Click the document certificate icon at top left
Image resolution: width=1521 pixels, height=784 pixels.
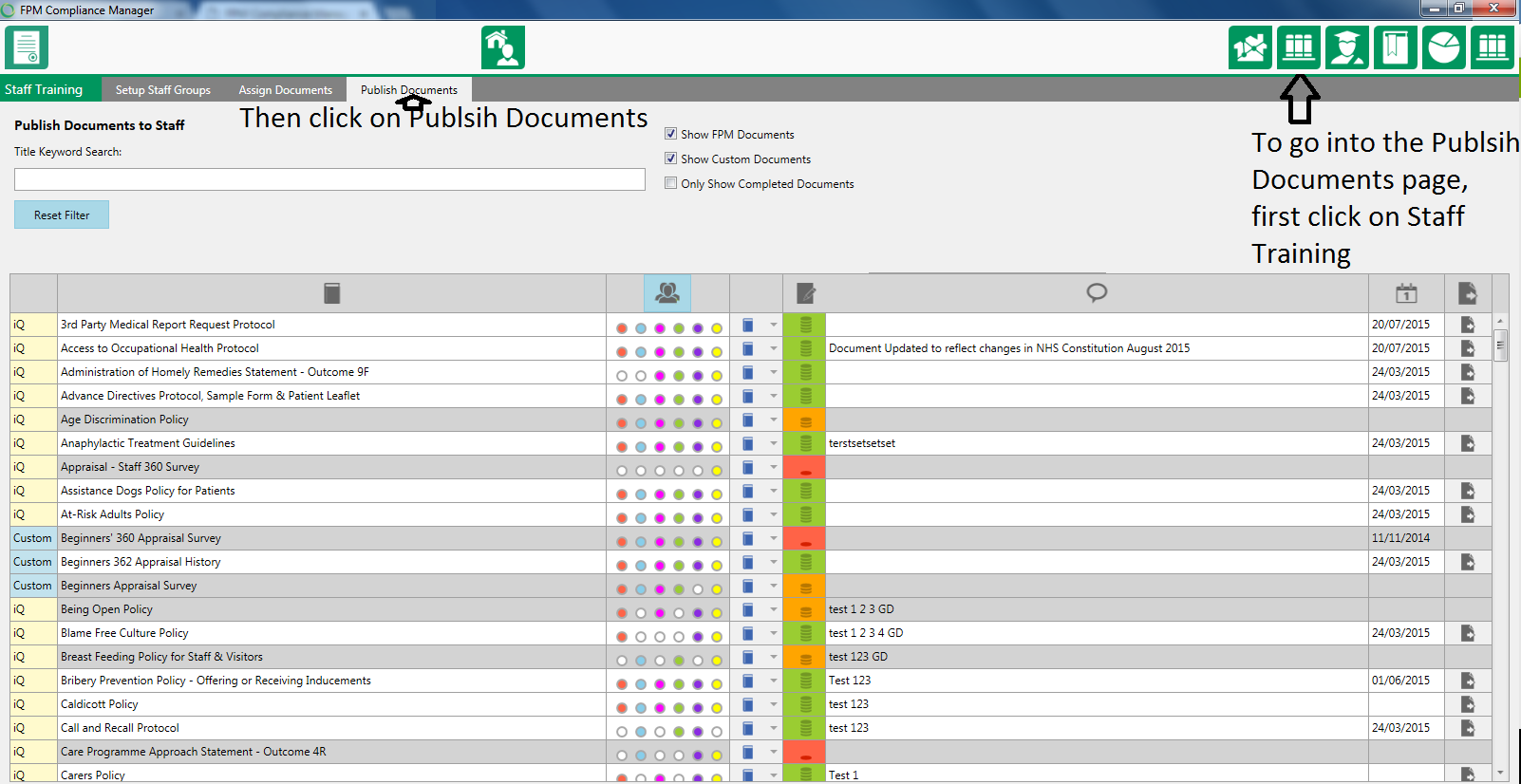[x=27, y=47]
